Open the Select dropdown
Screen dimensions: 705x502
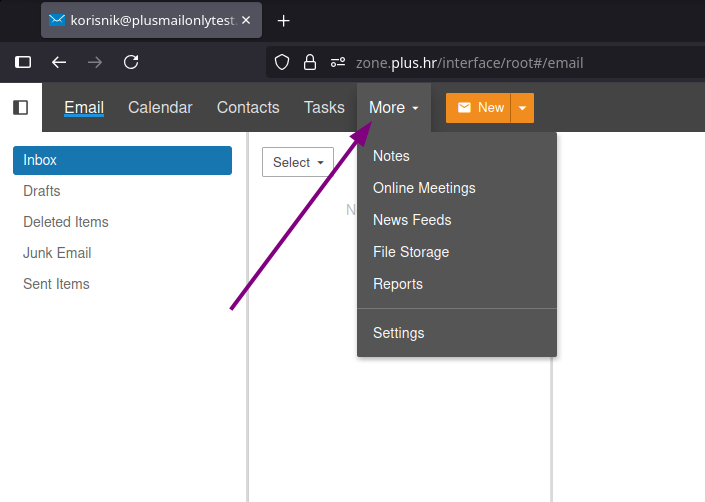[298, 162]
